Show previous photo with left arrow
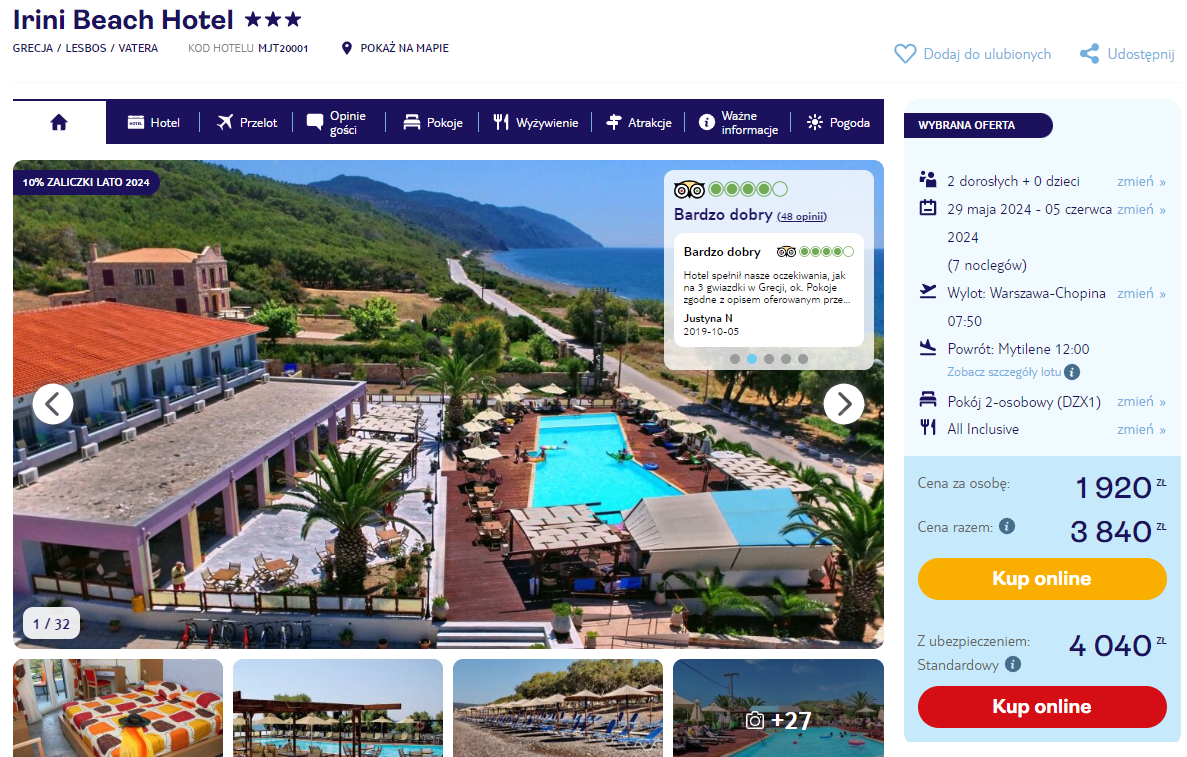Screen dimensions: 1187x757 (x=53, y=404)
